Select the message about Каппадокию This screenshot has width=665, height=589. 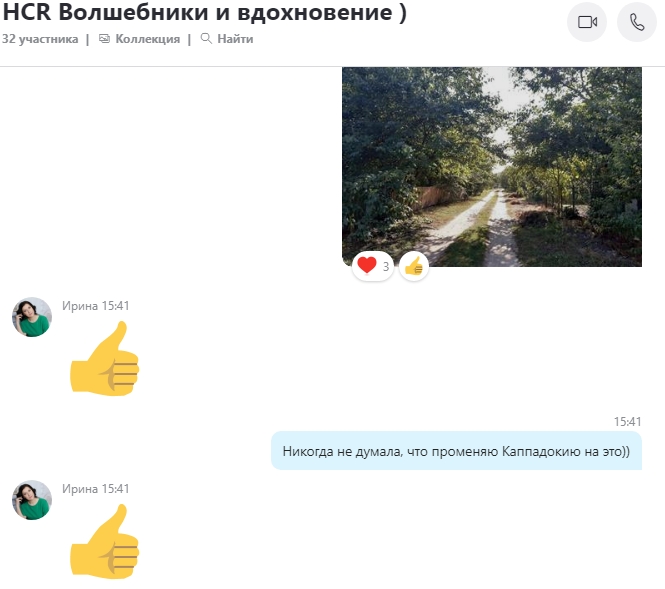tap(456, 451)
